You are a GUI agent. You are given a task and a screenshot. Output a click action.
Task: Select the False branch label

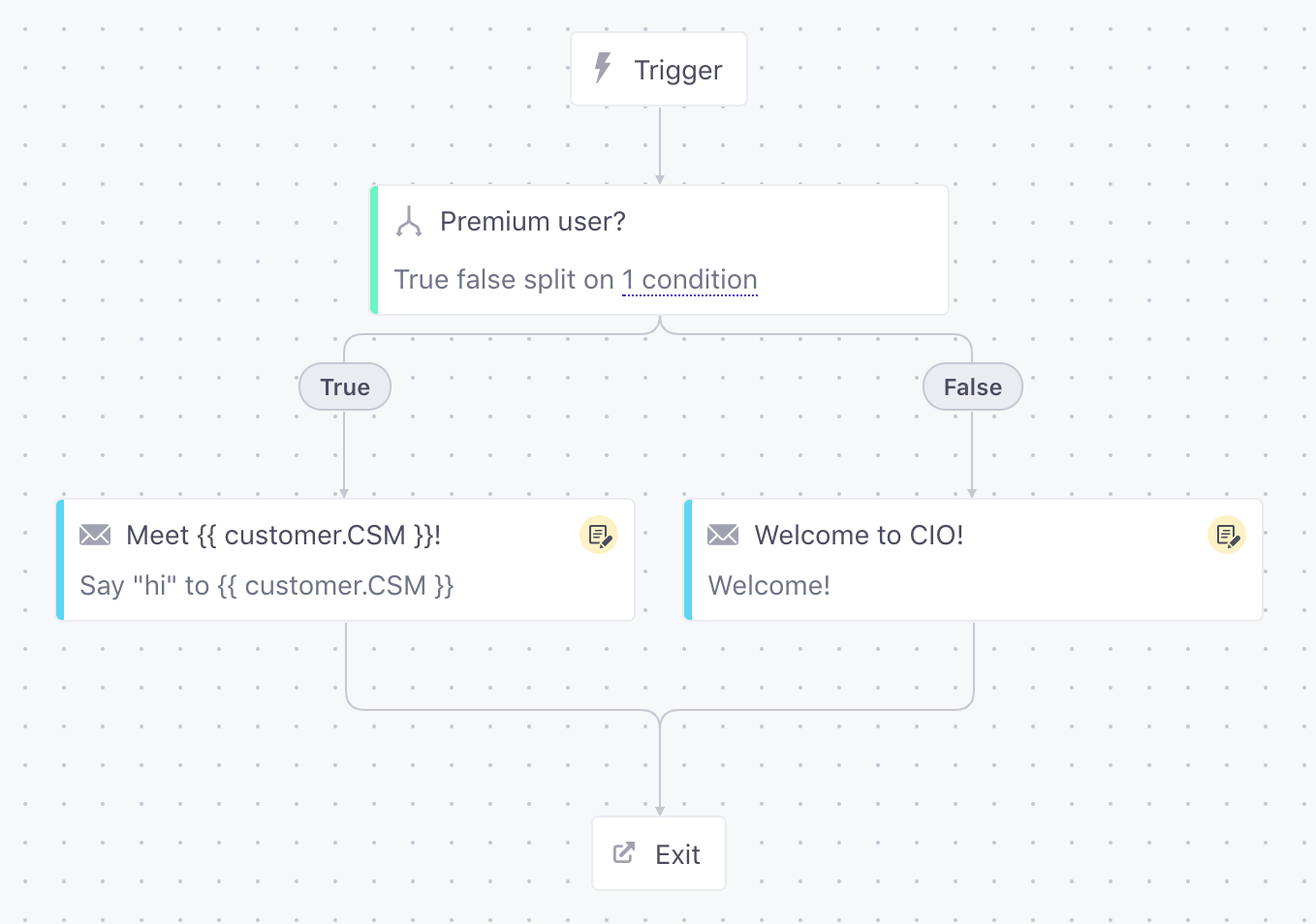click(x=972, y=387)
